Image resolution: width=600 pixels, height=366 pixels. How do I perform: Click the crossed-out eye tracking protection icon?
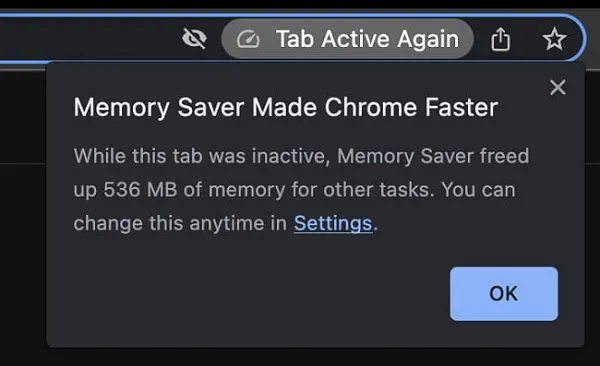point(194,39)
